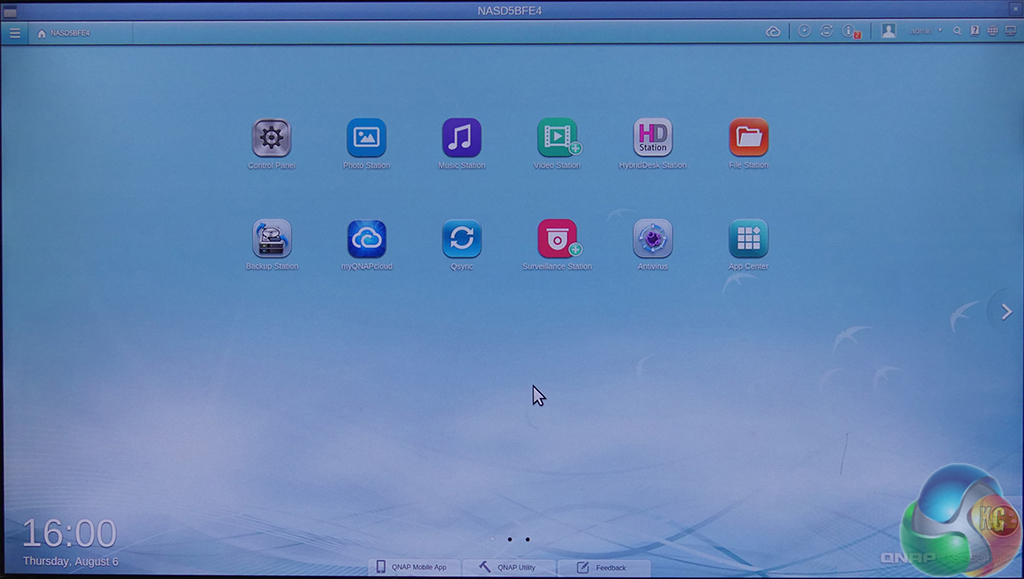
Task: Open the search magnifier
Action: coord(957,31)
